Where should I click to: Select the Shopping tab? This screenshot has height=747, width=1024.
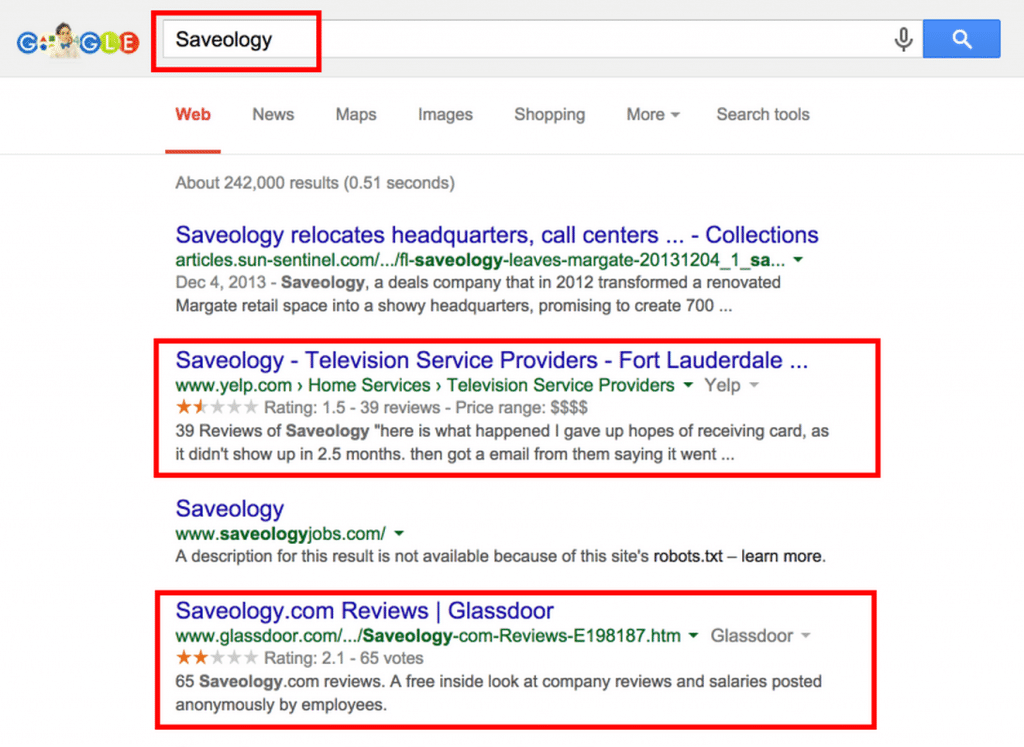[x=549, y=114]
